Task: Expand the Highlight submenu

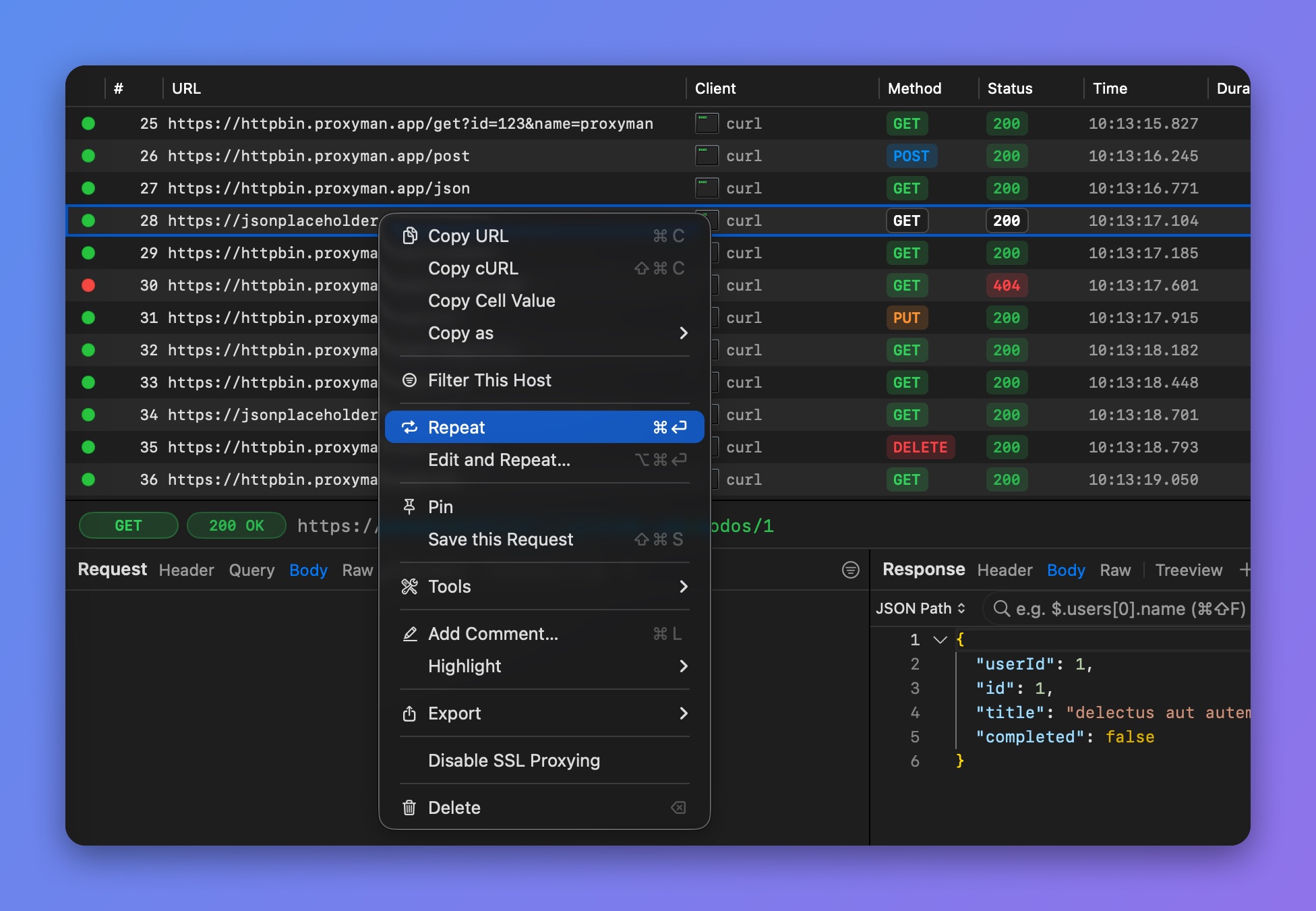Action: click(544, 666)
